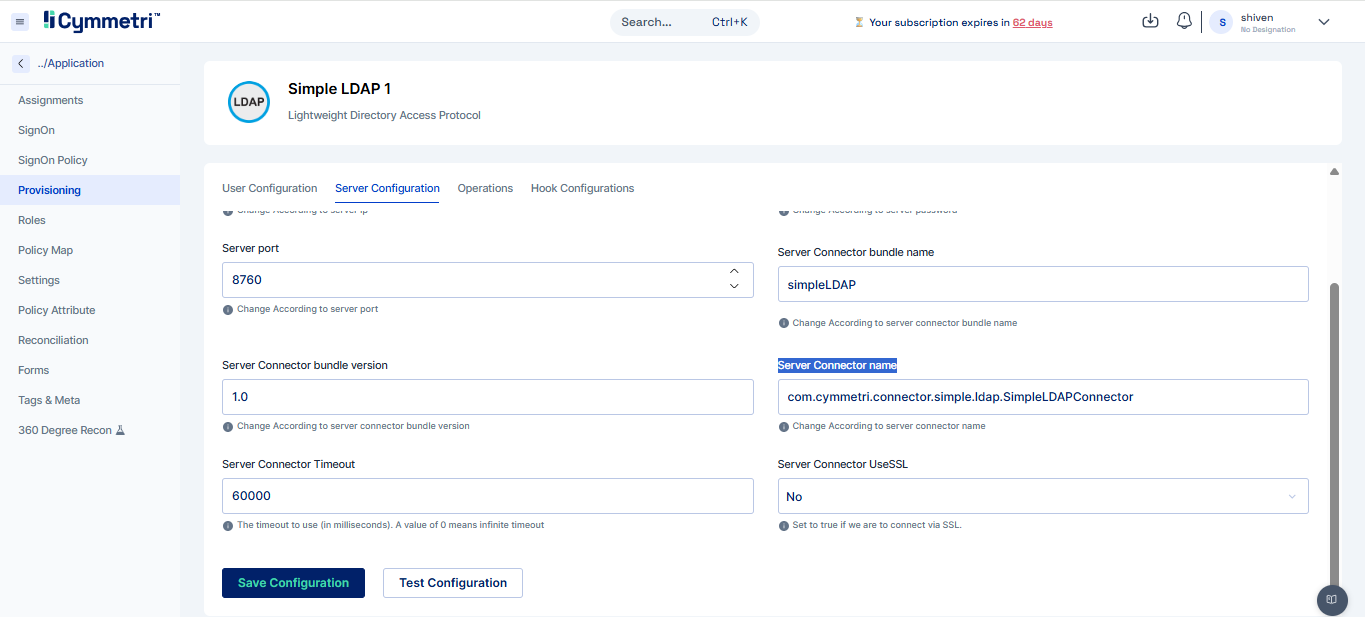Click the hourglass subscription icon

tap(859, 22)
